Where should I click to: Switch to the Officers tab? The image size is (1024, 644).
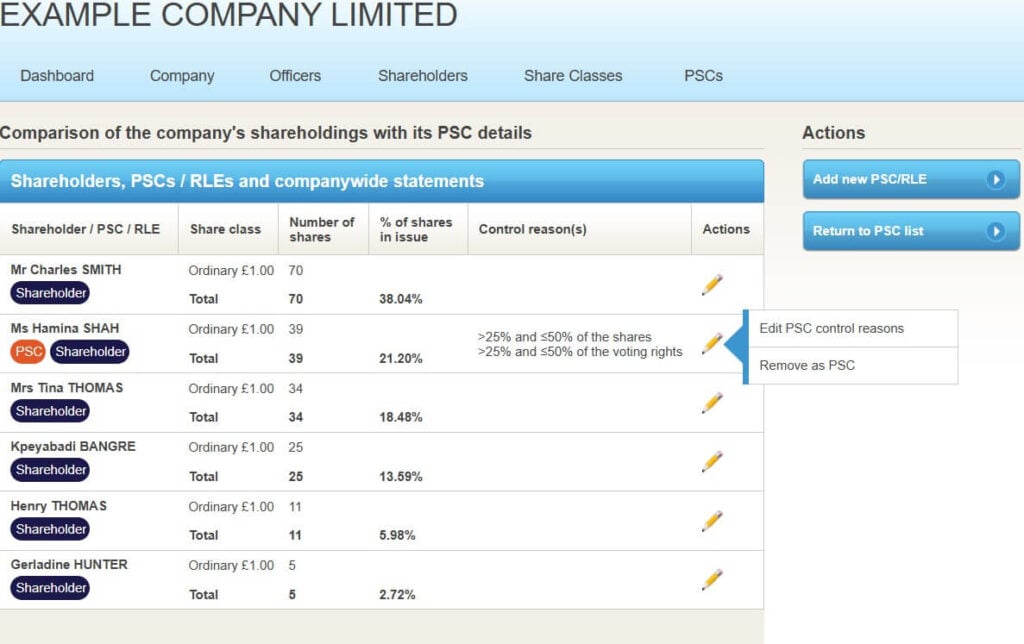tap(295, 76)
